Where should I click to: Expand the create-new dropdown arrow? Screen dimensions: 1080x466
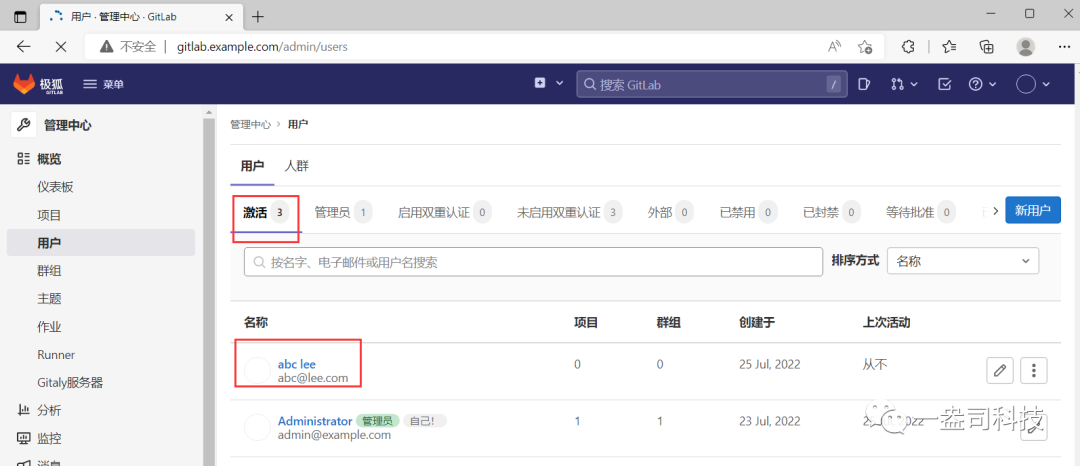[x=560, y=83]
